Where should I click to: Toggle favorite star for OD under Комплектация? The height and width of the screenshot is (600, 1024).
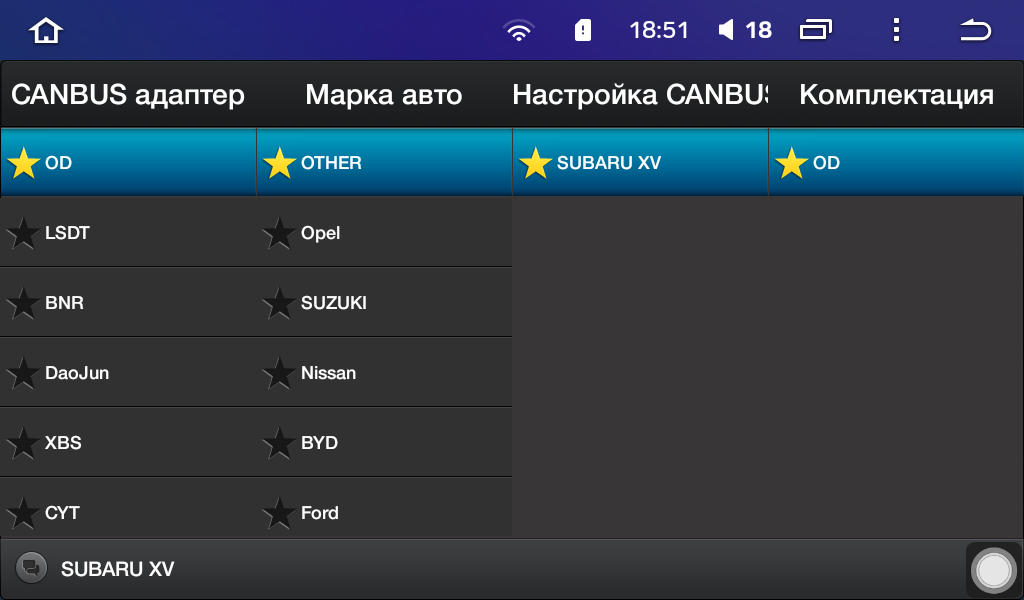tap(792, 163)
